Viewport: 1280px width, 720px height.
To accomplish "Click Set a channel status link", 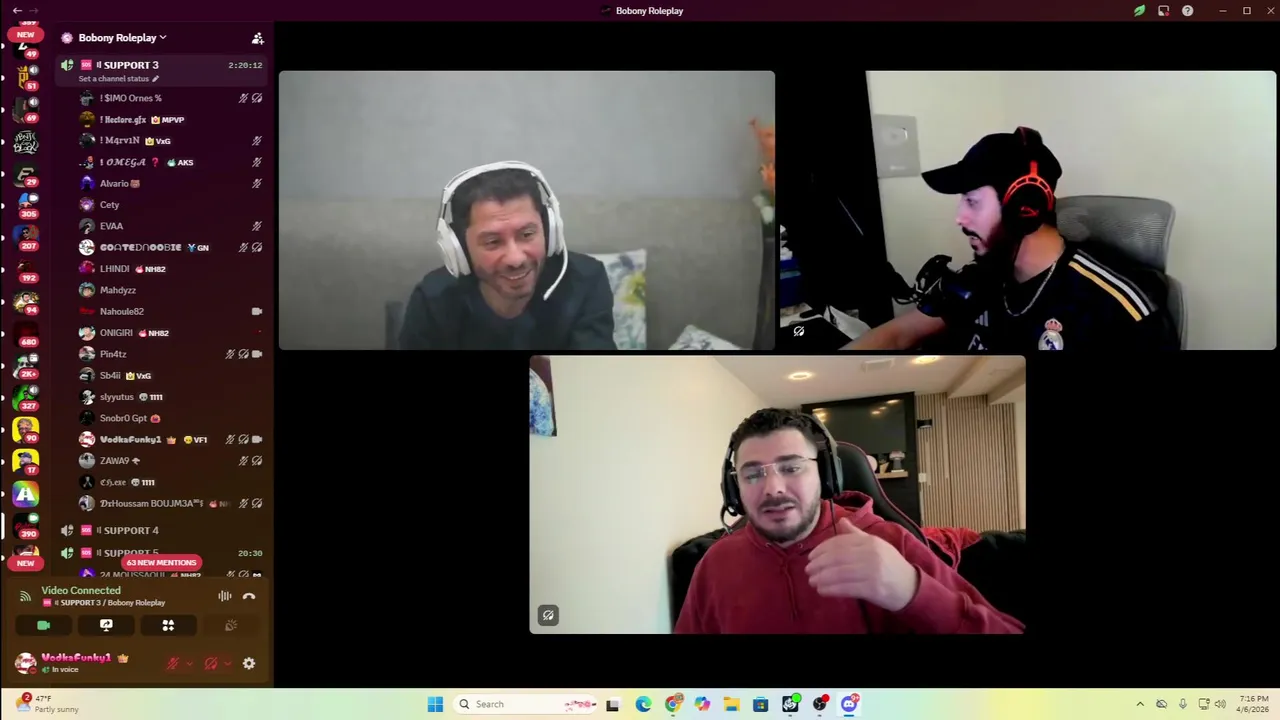I will pos(113,79).
